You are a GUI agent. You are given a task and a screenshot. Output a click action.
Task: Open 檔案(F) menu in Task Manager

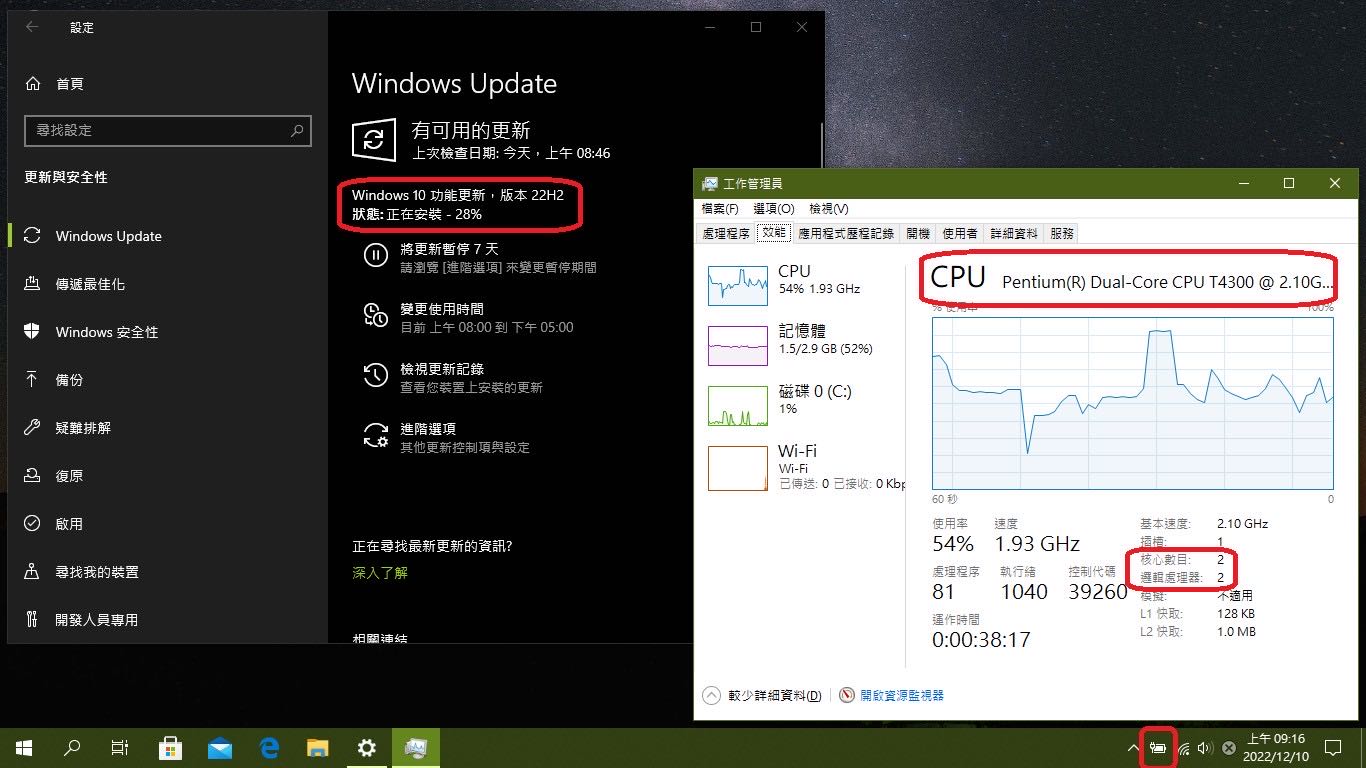coord(720,209)
